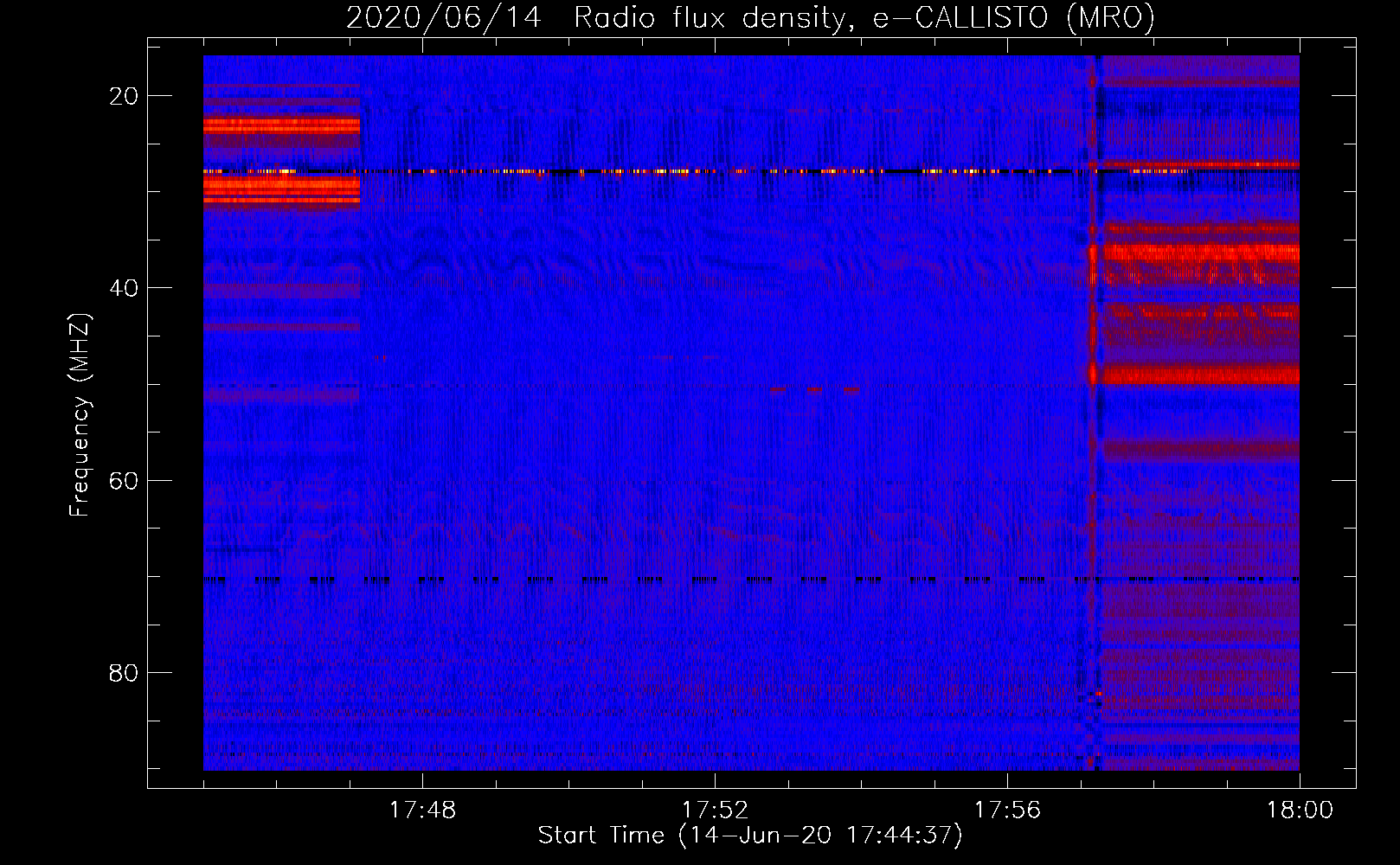1400x865 pixels.
Task: Click the time tick label '17:56'
Action: (x=1007, y=811)
